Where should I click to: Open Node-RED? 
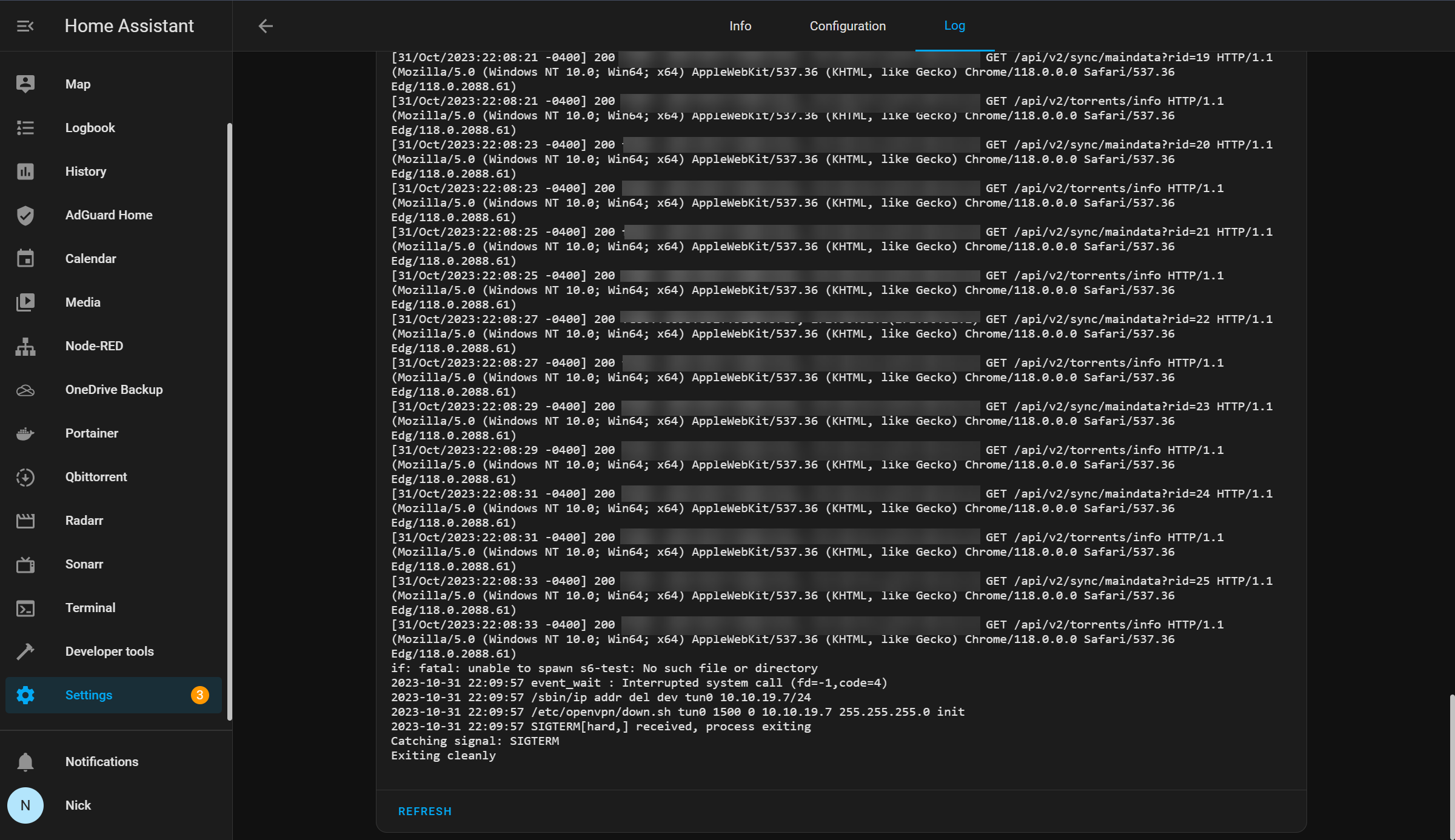(94, 345)
